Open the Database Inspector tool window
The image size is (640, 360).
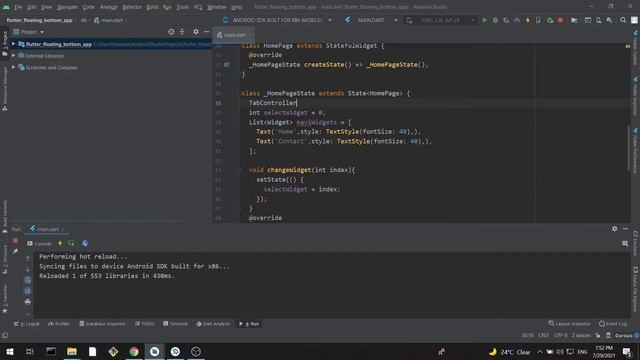click(102, 324)
